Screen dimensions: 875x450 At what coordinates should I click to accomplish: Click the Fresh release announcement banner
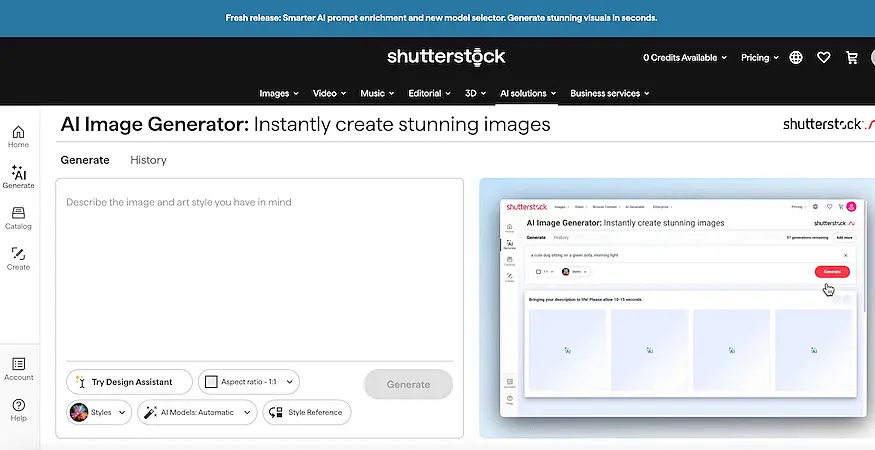pos(438,18)
